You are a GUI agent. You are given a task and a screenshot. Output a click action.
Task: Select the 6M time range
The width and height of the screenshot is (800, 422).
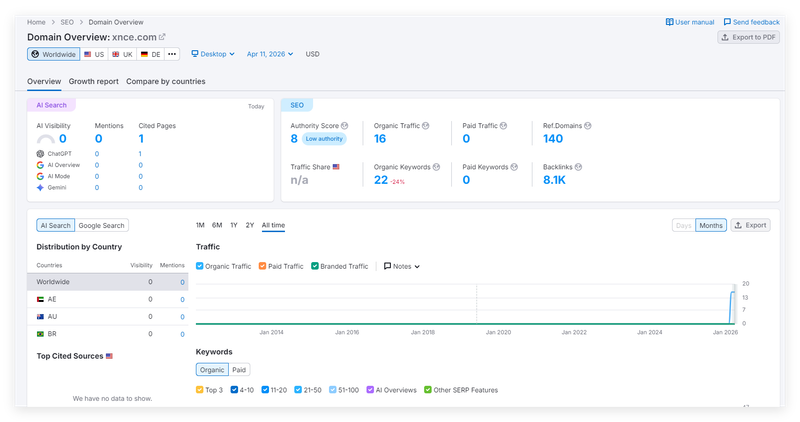pyautogui.click(x=217, y=225)
